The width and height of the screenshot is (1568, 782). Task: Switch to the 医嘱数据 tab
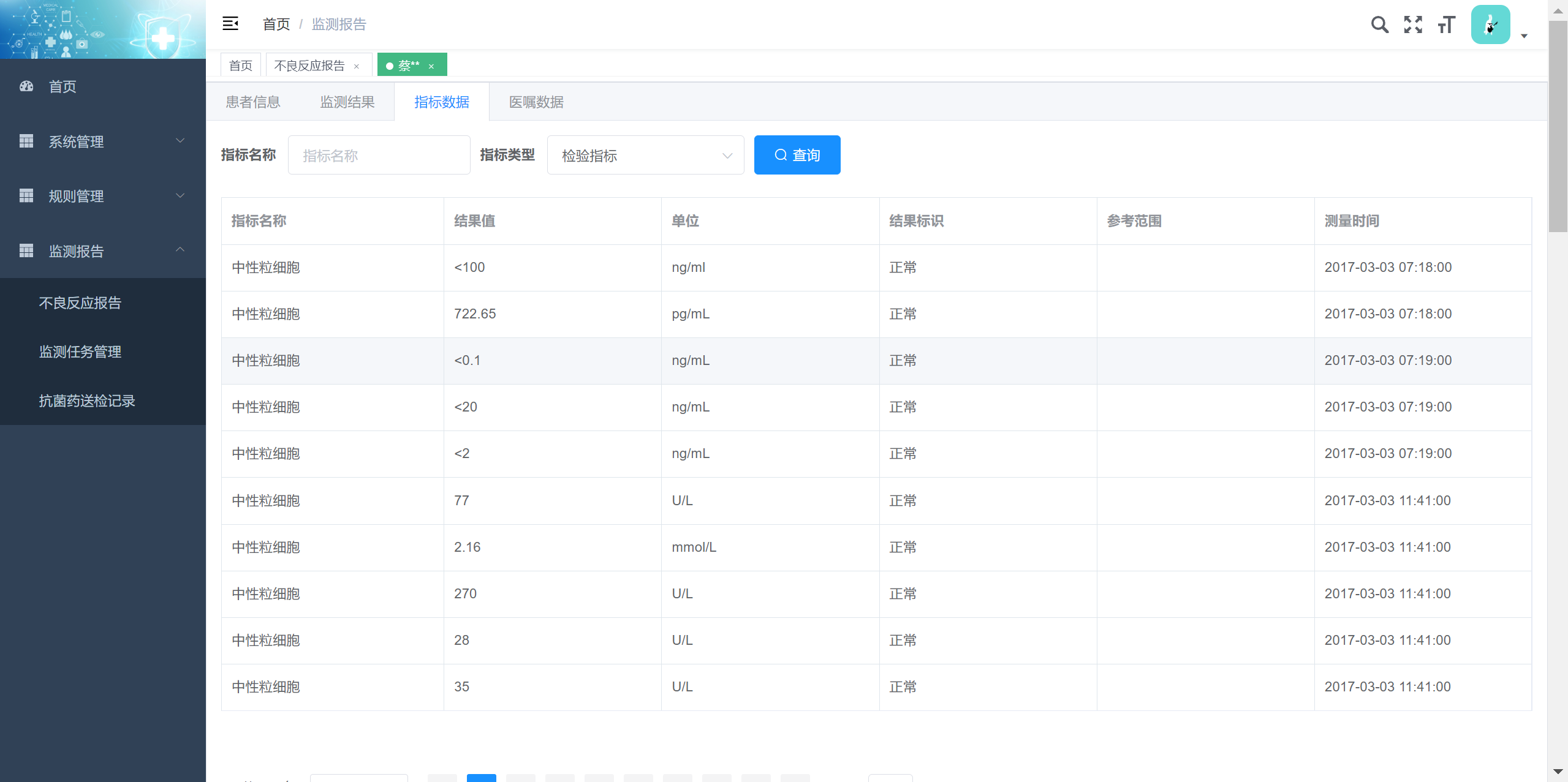[535, 102]
